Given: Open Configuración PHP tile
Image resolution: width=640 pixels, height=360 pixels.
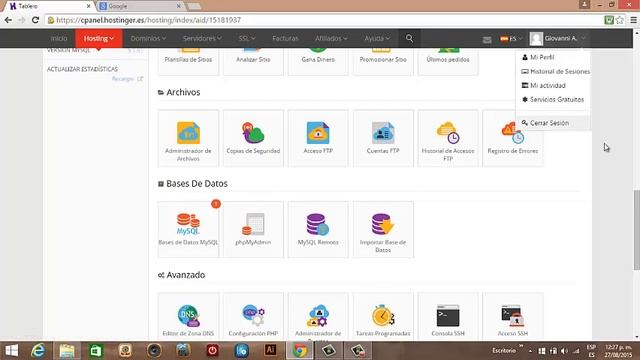Looking at the screenshot, I should tap(253, 316).
